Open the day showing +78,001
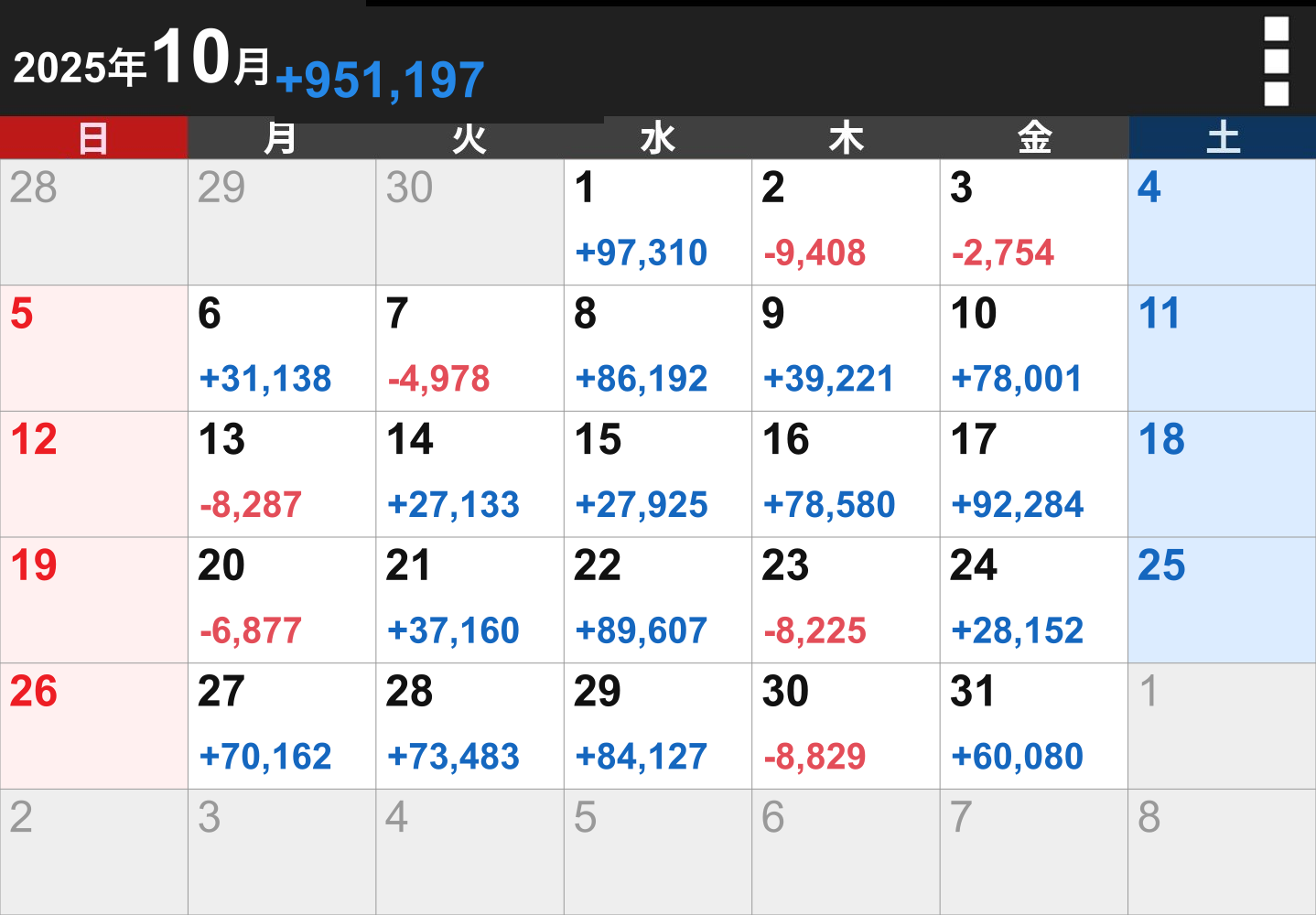Image resolution: width=1316 pixels, height=915 pixels. 1034,349
